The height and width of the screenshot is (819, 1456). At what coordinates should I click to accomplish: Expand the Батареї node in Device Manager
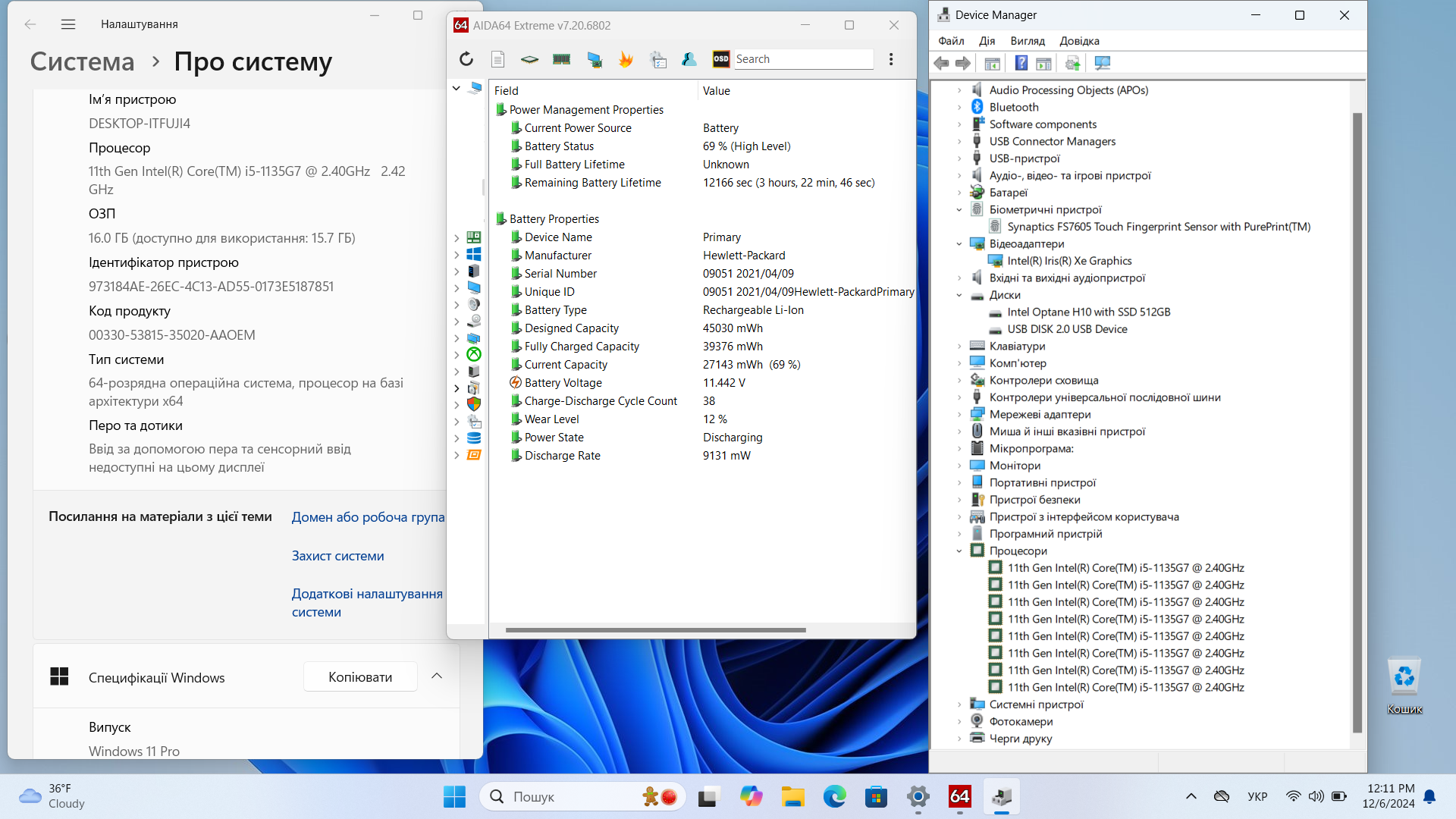[x=959, y=193]
